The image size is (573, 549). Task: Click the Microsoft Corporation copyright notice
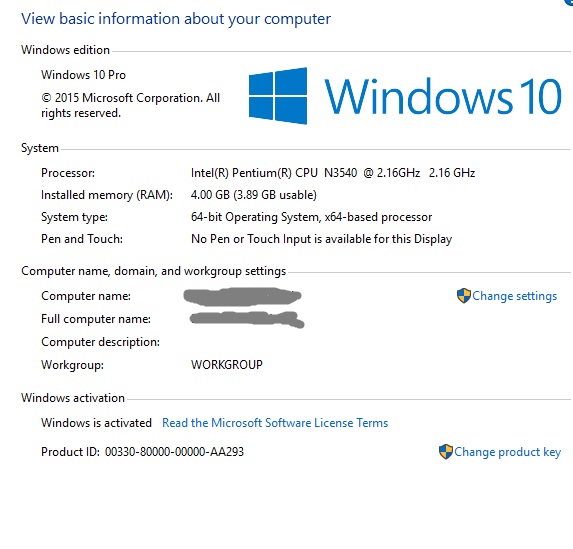point(130,106)
